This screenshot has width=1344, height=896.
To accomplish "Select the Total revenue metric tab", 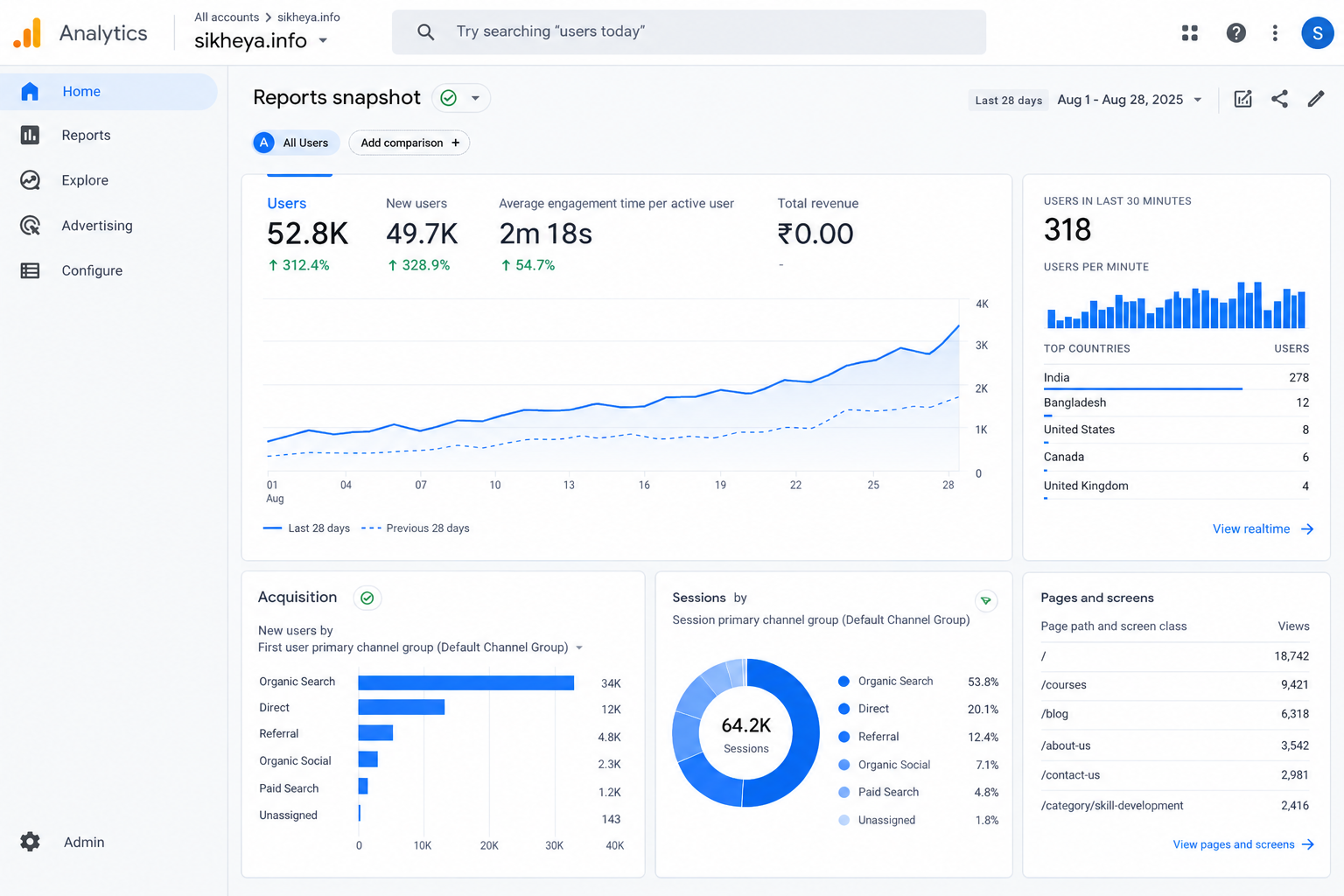I will click(x=818, y=234).
